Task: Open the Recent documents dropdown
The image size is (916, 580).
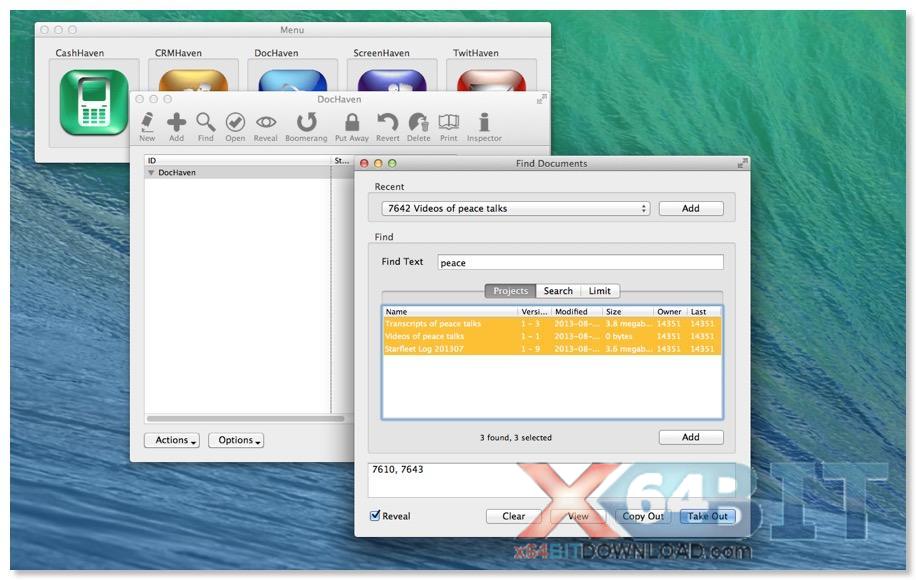Action: [515, 209]
